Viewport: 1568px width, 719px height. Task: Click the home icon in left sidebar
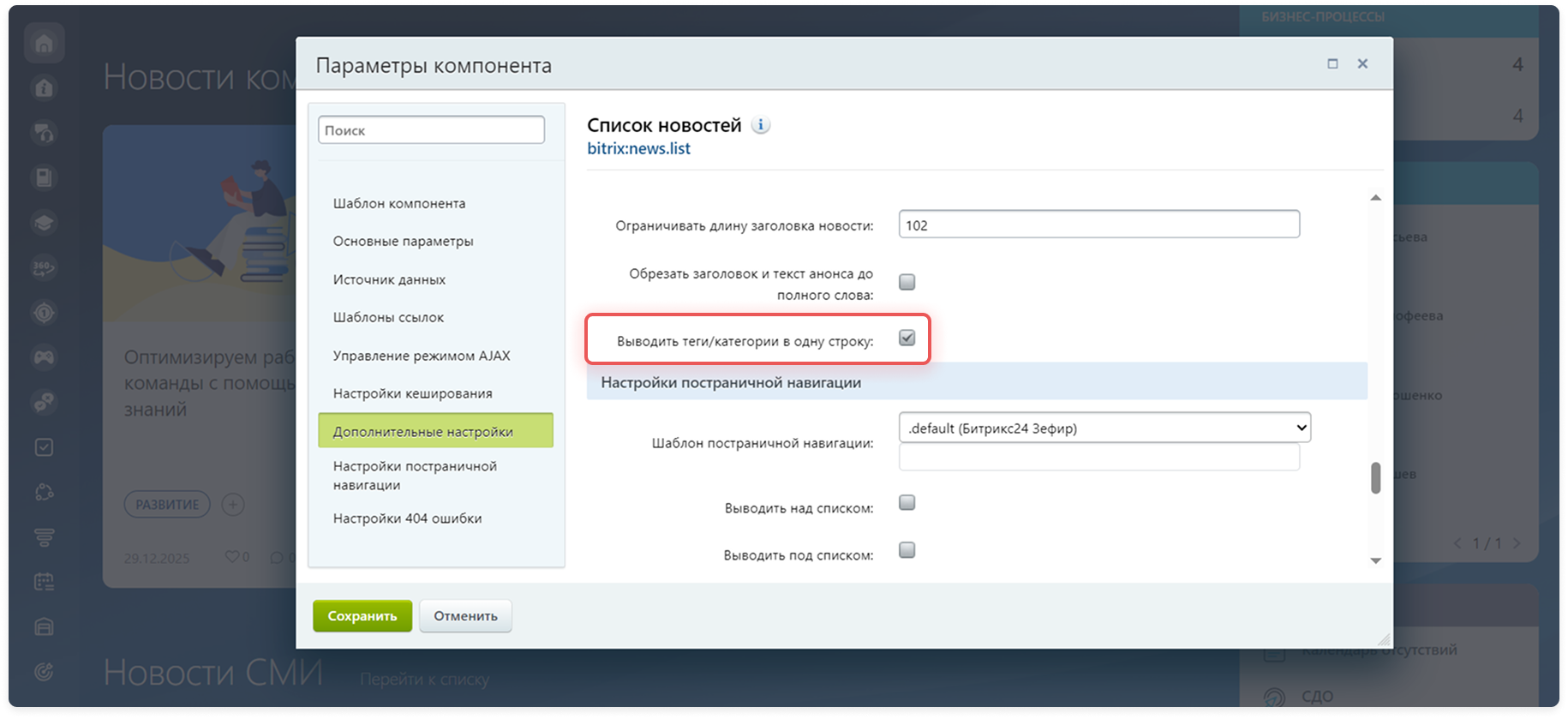click(45, 44)
